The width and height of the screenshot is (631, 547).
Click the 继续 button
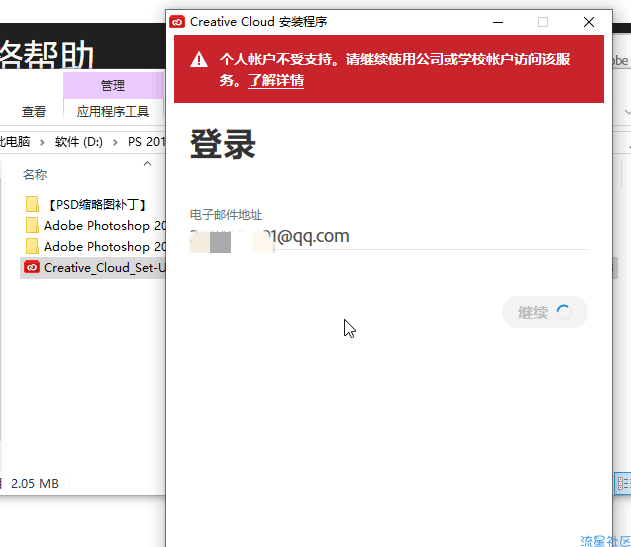[x=545, y=312]
